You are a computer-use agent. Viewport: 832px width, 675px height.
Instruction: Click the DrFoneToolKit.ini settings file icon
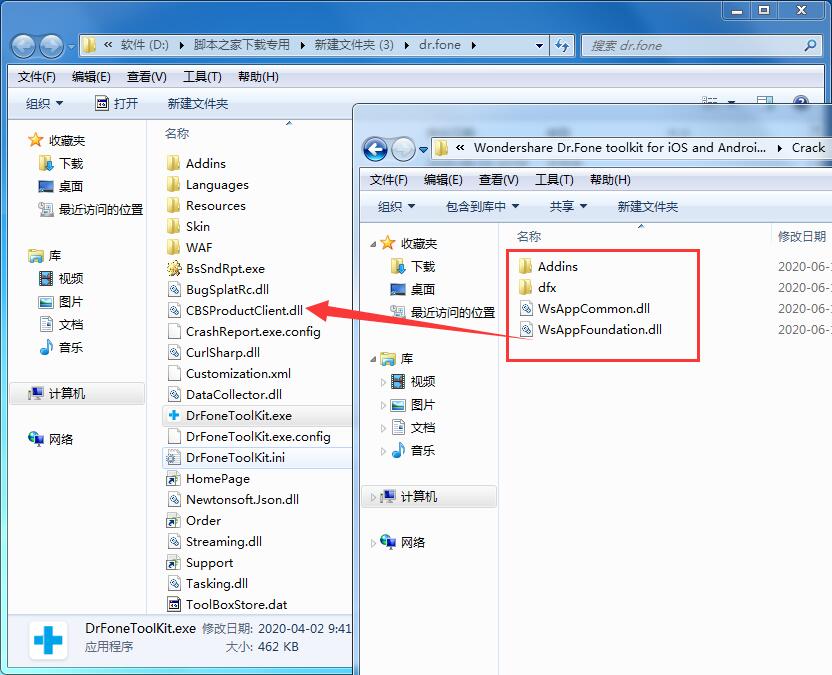click(174, 457)
